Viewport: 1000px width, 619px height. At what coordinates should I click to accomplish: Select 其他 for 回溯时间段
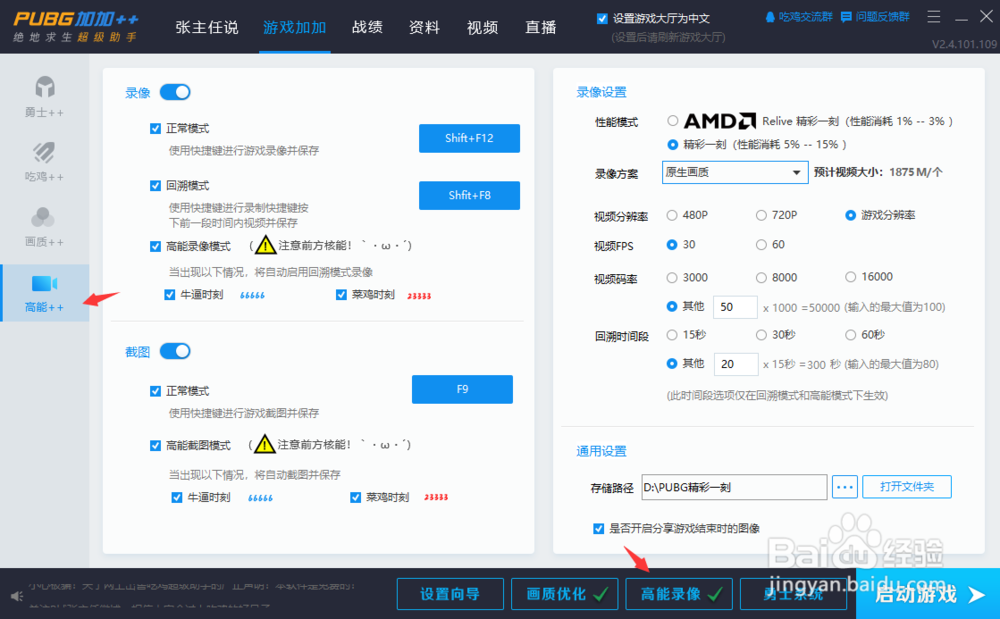672,363
